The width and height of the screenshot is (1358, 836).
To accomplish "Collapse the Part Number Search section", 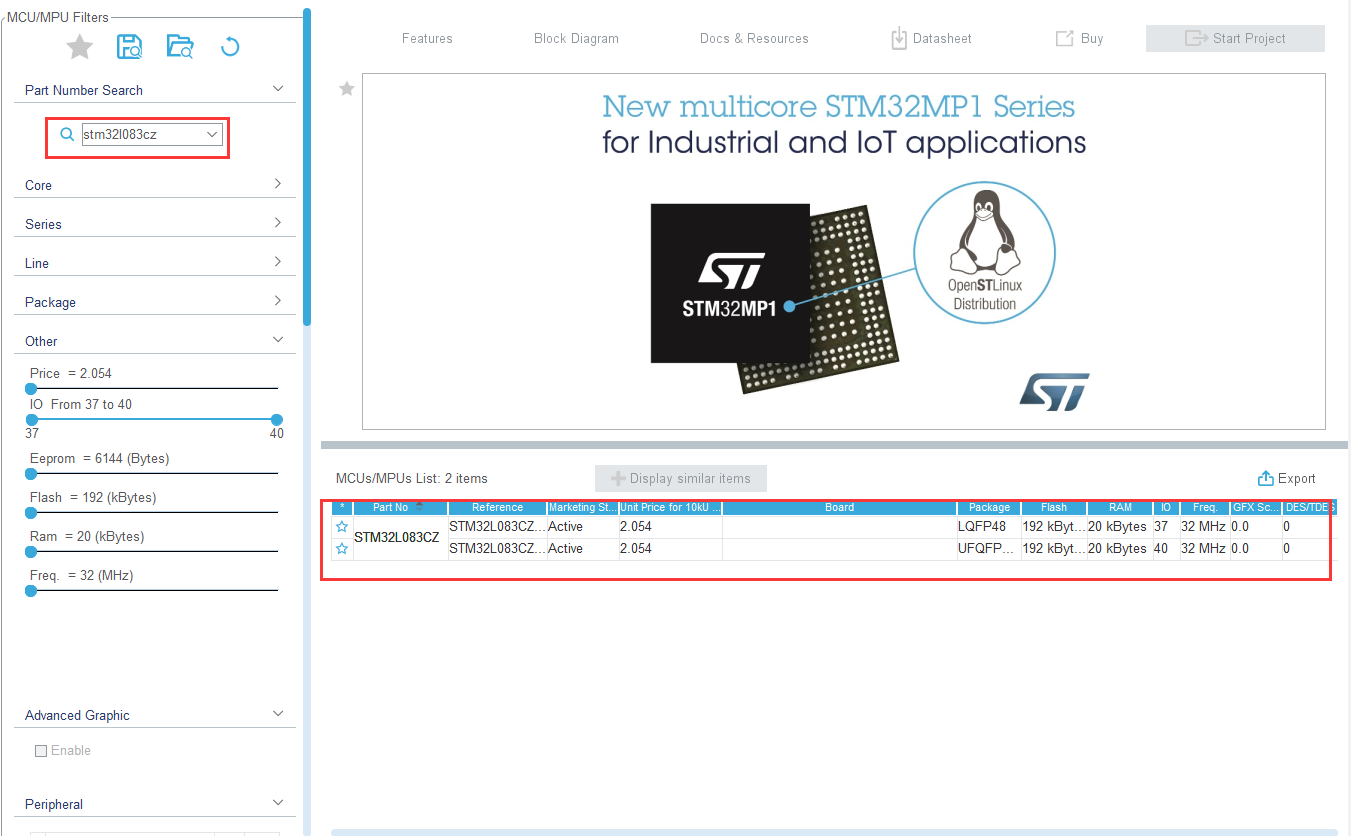I will coord(278,89).
